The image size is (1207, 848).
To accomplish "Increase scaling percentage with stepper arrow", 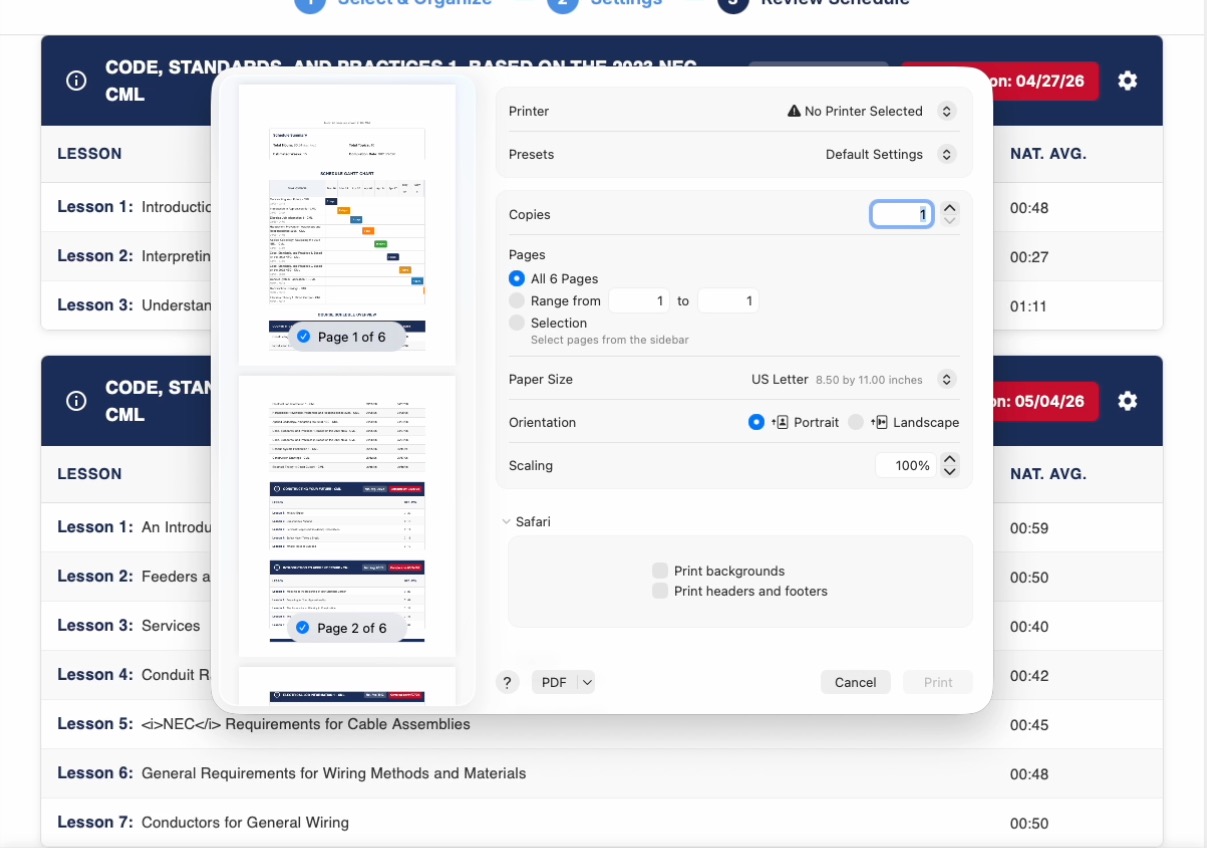I will [950, 460].
